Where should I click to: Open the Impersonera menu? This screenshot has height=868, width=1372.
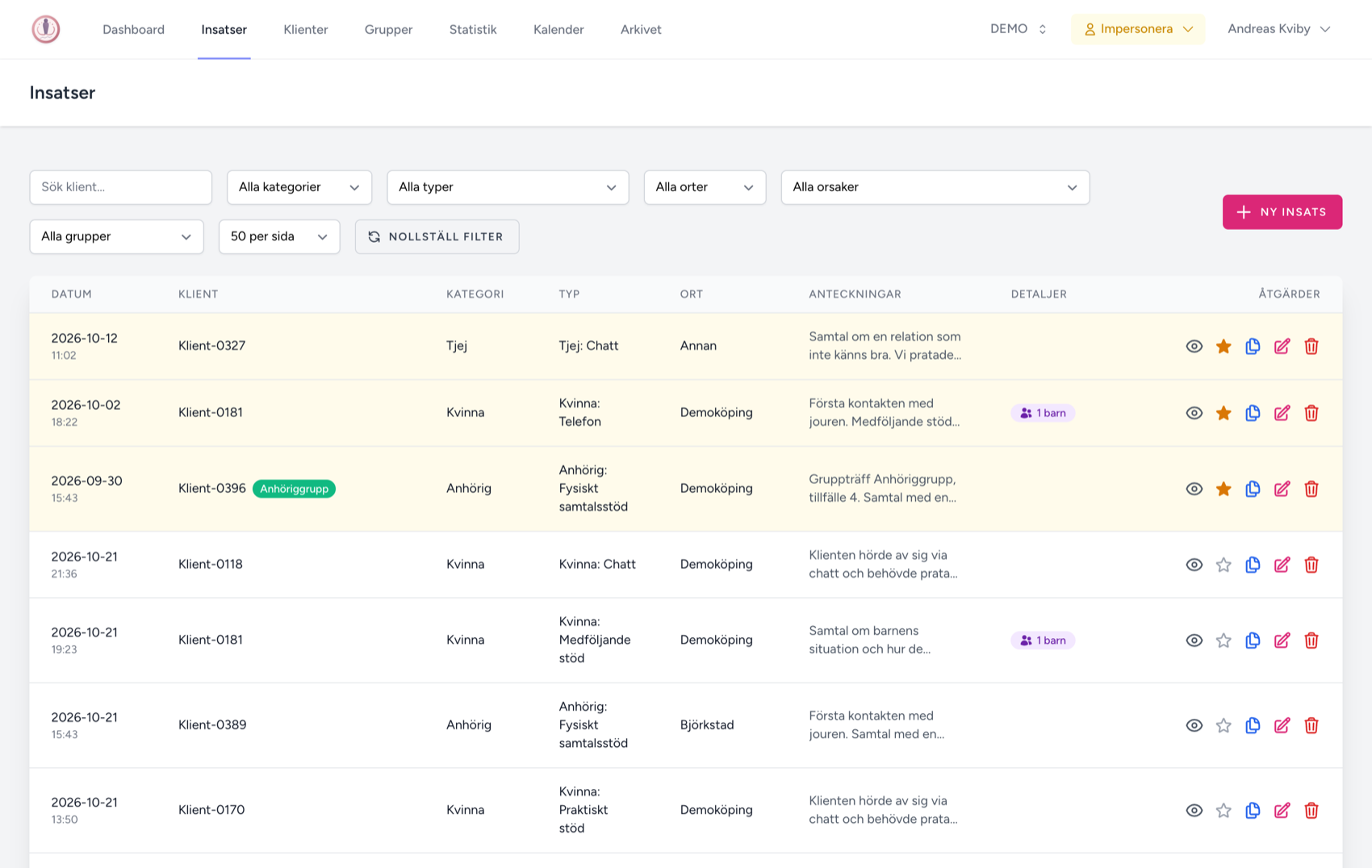click(x=1138, y=29)
